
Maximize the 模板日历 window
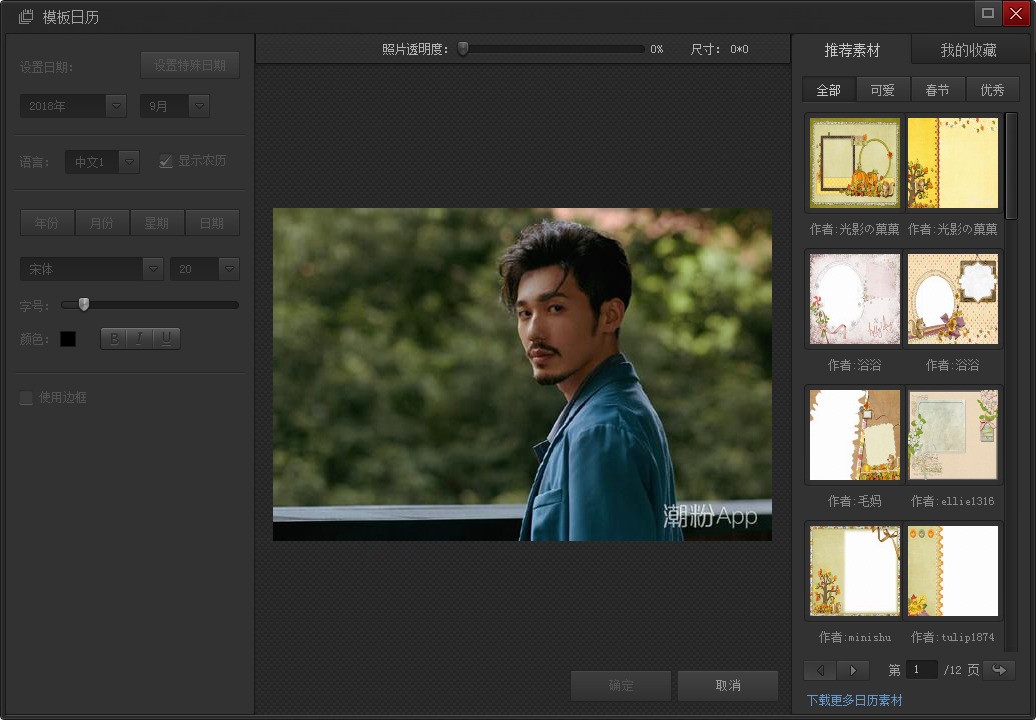point(987,13)
